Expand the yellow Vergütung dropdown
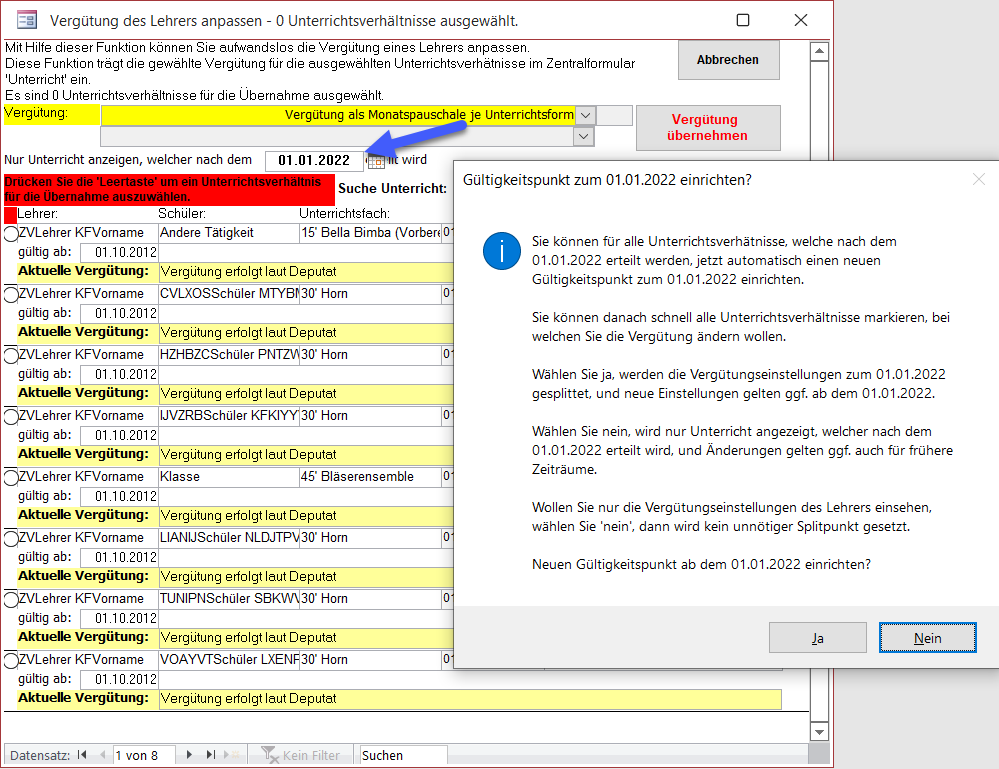The image size is (999, 769). [x=586, y=115]
